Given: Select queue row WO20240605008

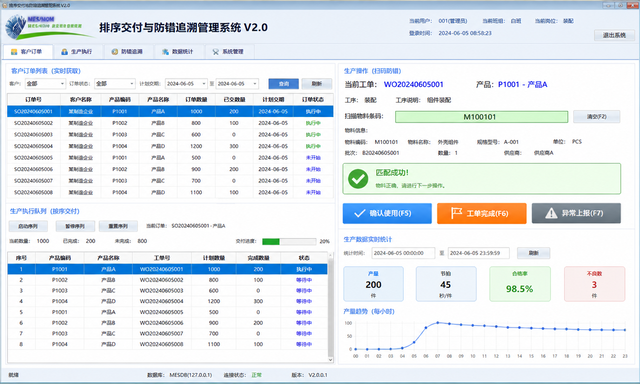Looking at the screenshot, I should [x=167, y=344].
